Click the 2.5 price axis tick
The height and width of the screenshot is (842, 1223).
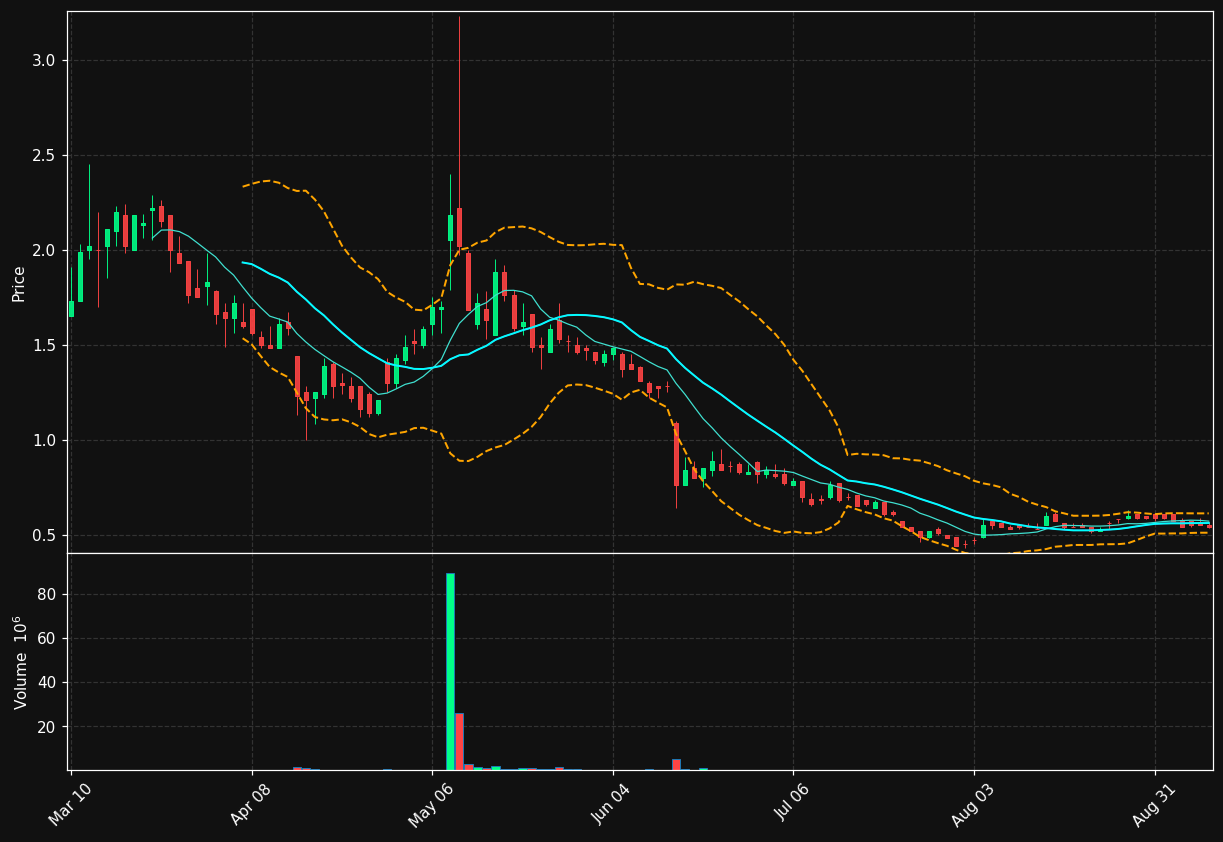point(44,156)
